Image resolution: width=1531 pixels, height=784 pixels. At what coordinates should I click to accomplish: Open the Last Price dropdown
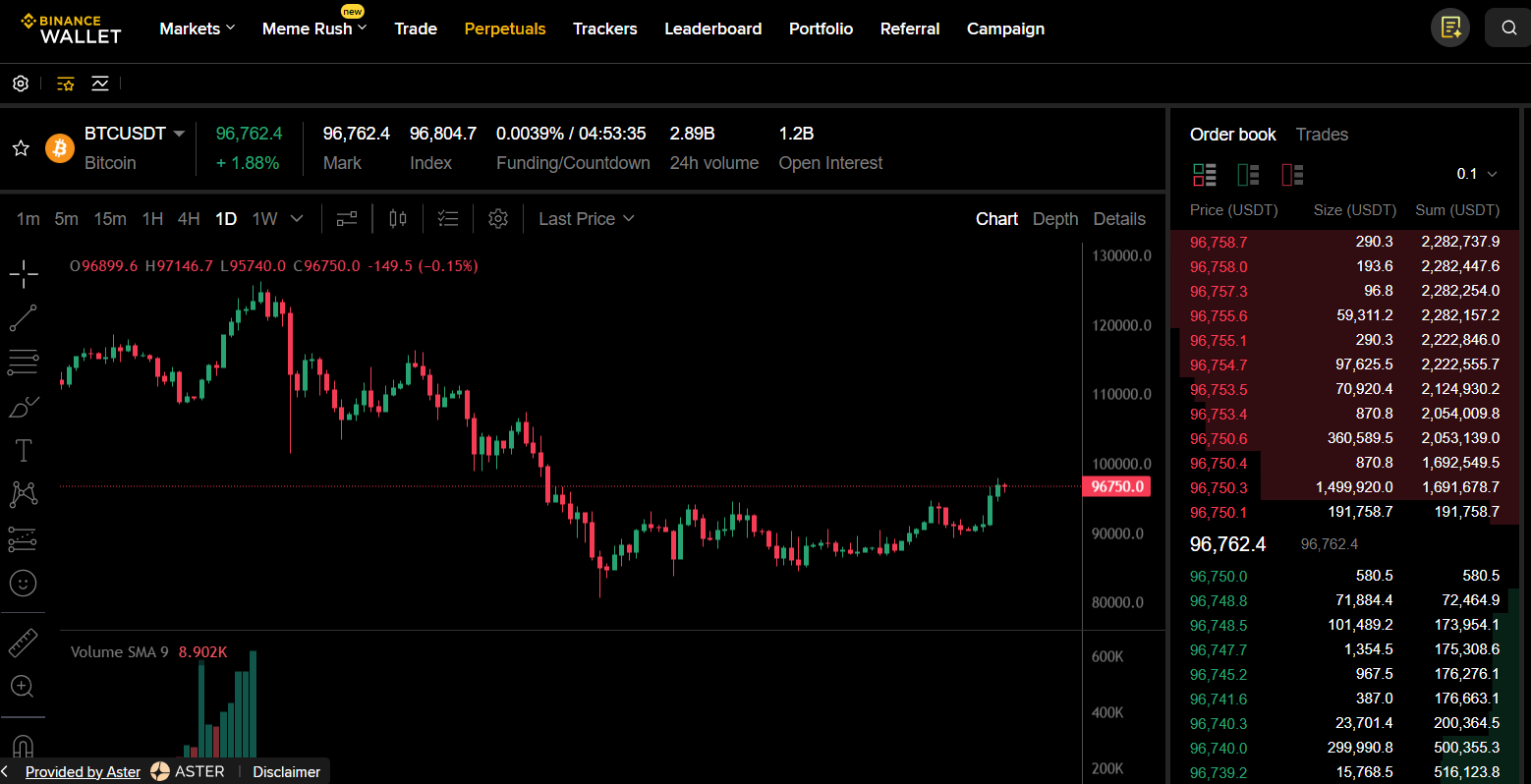(586, 219)
